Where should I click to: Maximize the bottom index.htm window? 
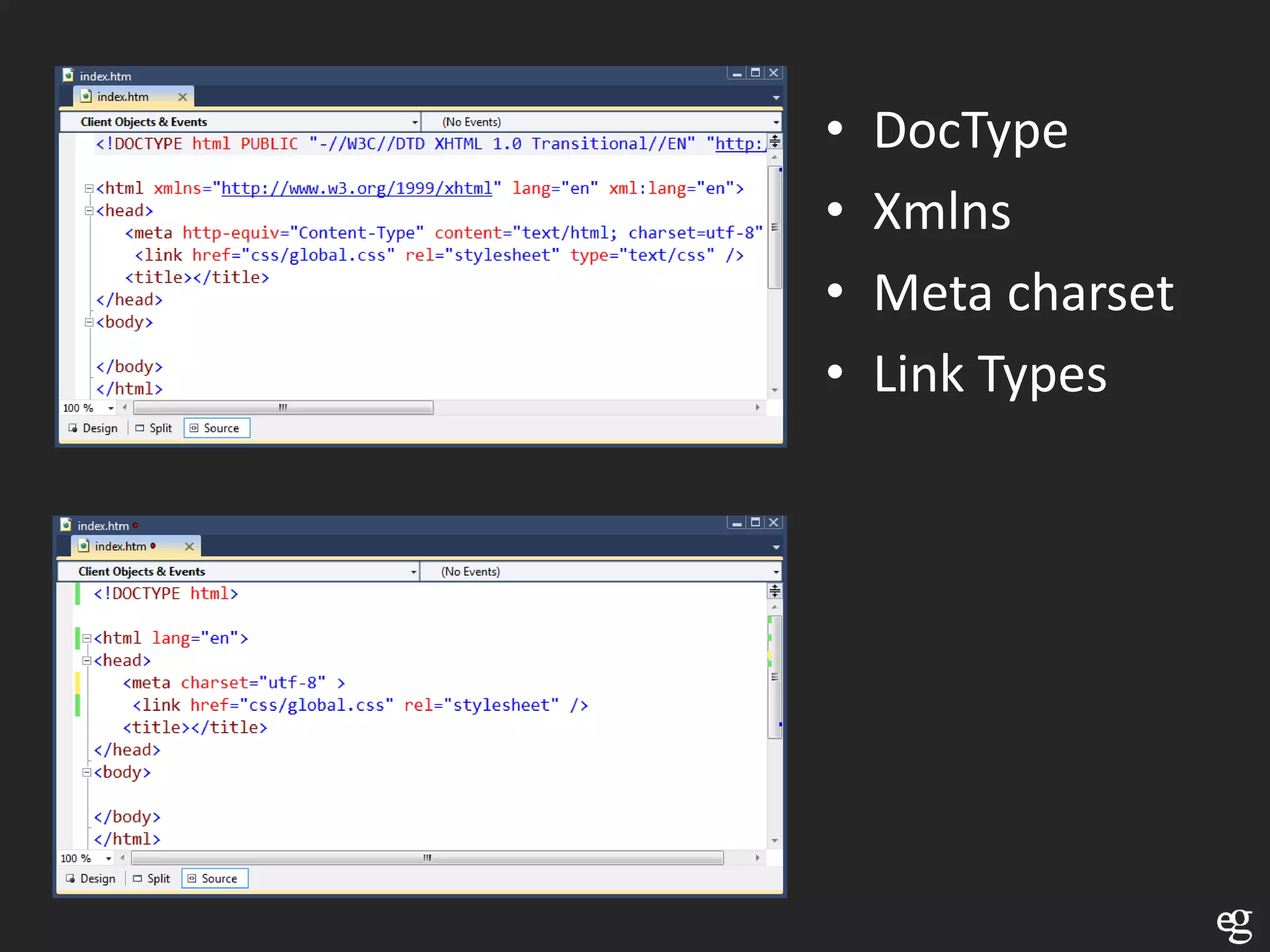(x=755, y=522)
